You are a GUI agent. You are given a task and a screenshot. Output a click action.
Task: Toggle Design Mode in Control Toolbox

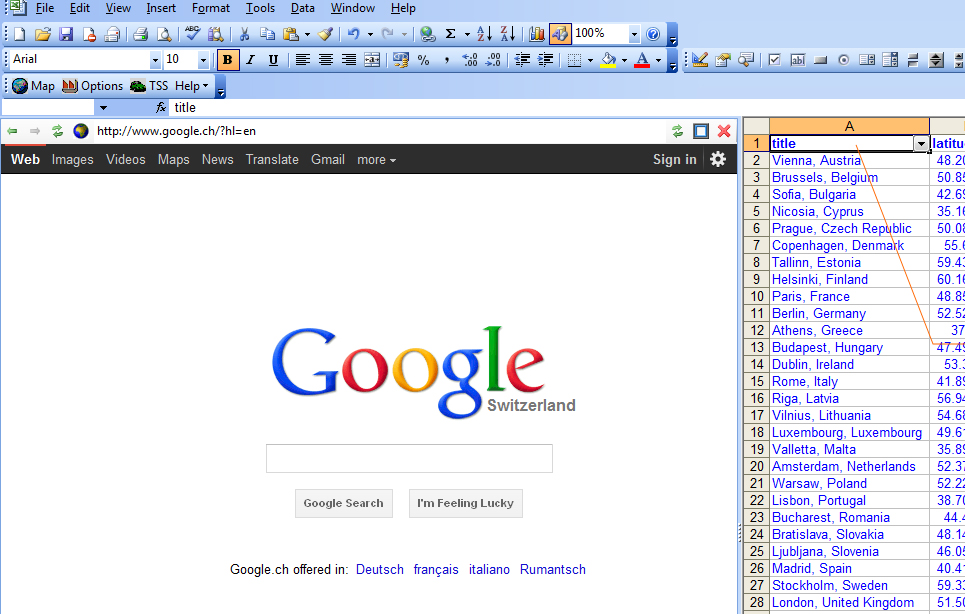pyautogui.click(x=700, y=60)
